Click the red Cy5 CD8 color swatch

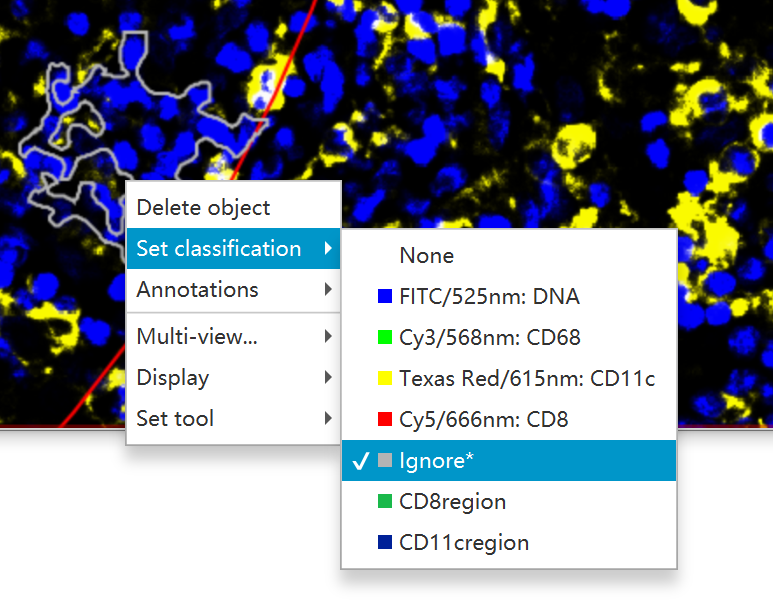(x=384, y=420)
